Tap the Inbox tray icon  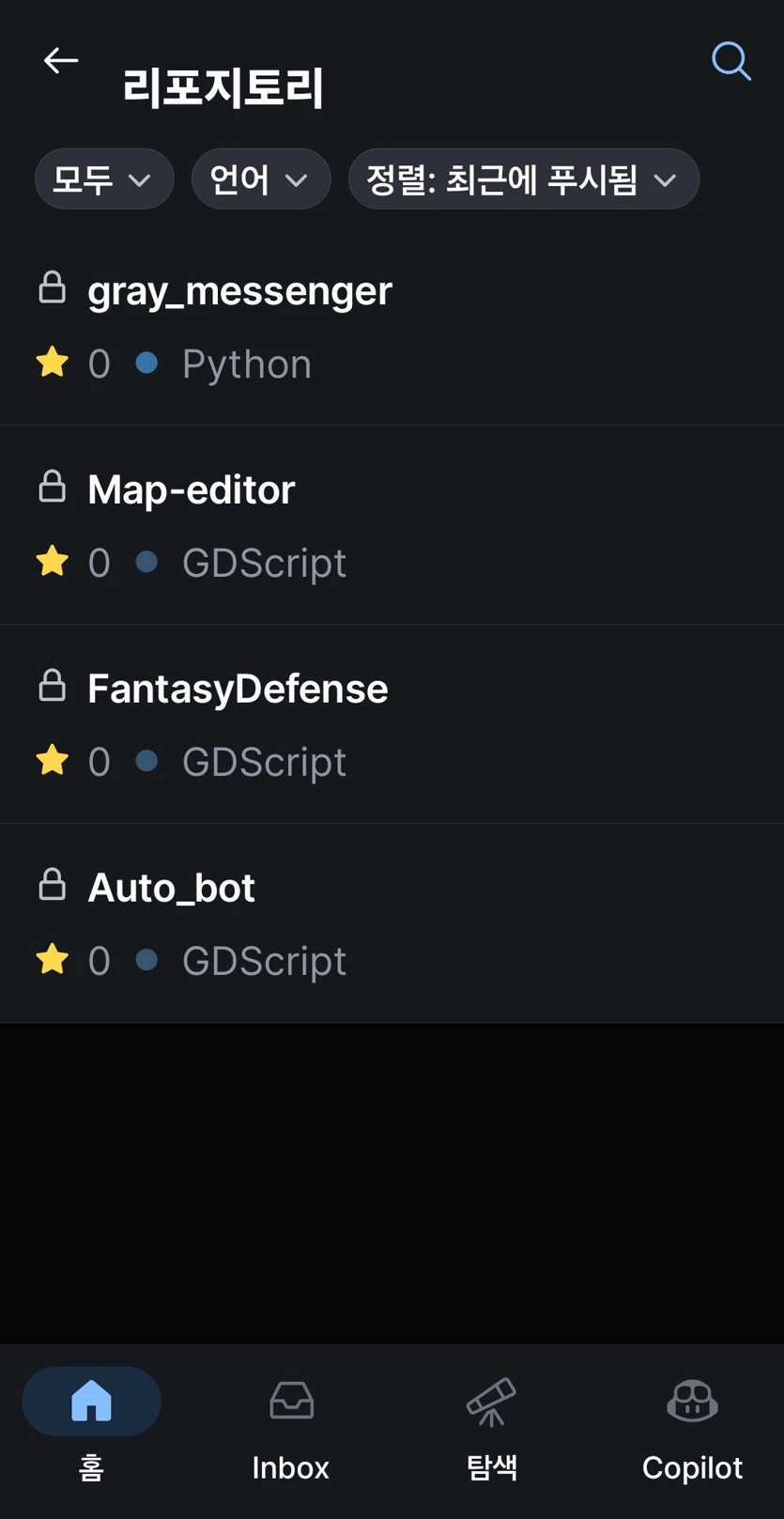tap(291, 1400)
